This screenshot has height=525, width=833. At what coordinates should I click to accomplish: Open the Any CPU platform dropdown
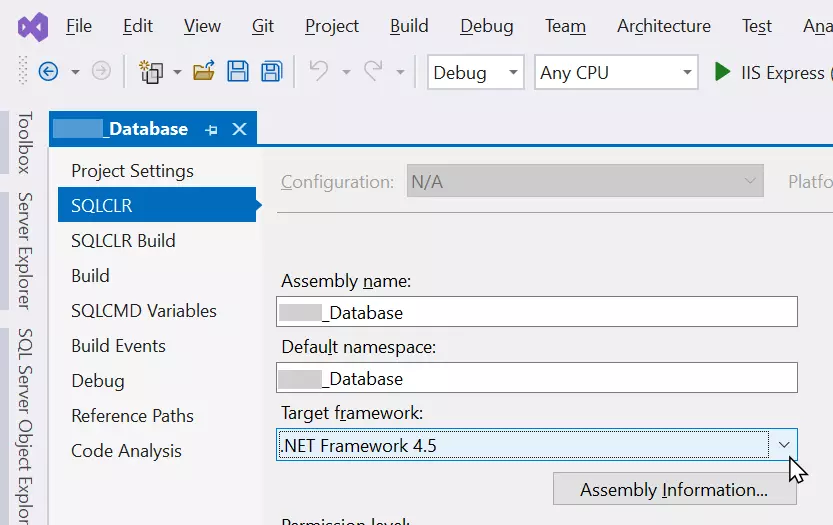(x=616, y=72)
